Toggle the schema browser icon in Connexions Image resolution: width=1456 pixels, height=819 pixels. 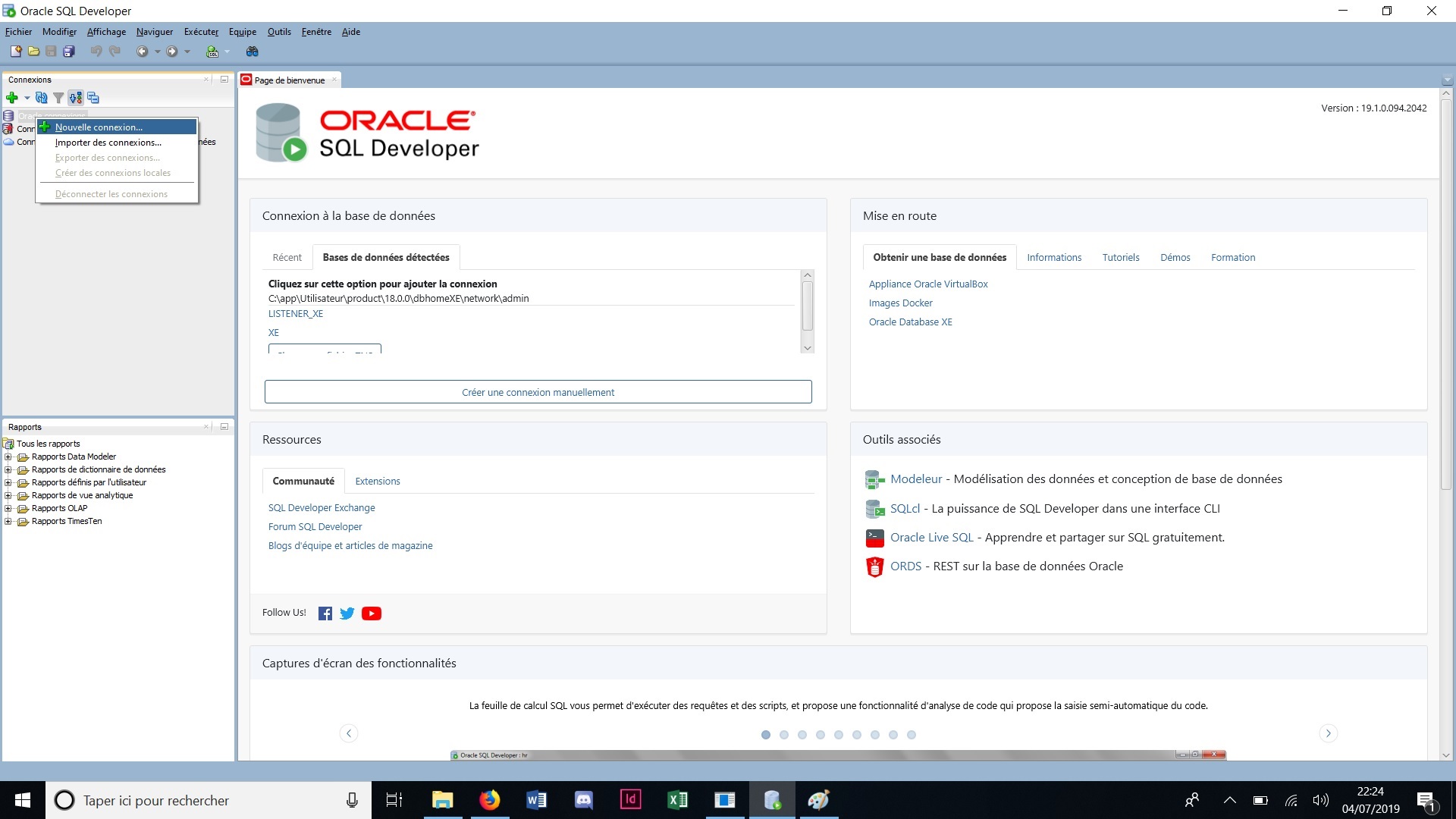(x=75, y=98)
